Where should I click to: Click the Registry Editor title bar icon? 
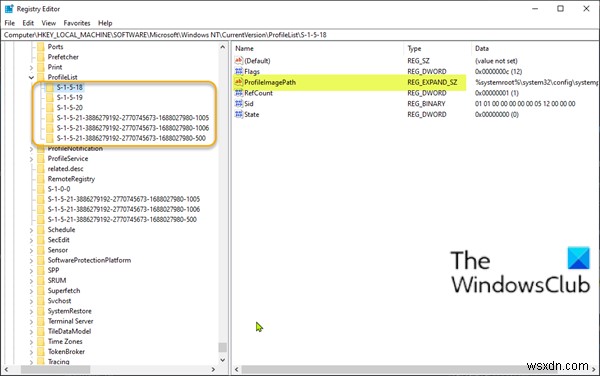tap(9, 8)
